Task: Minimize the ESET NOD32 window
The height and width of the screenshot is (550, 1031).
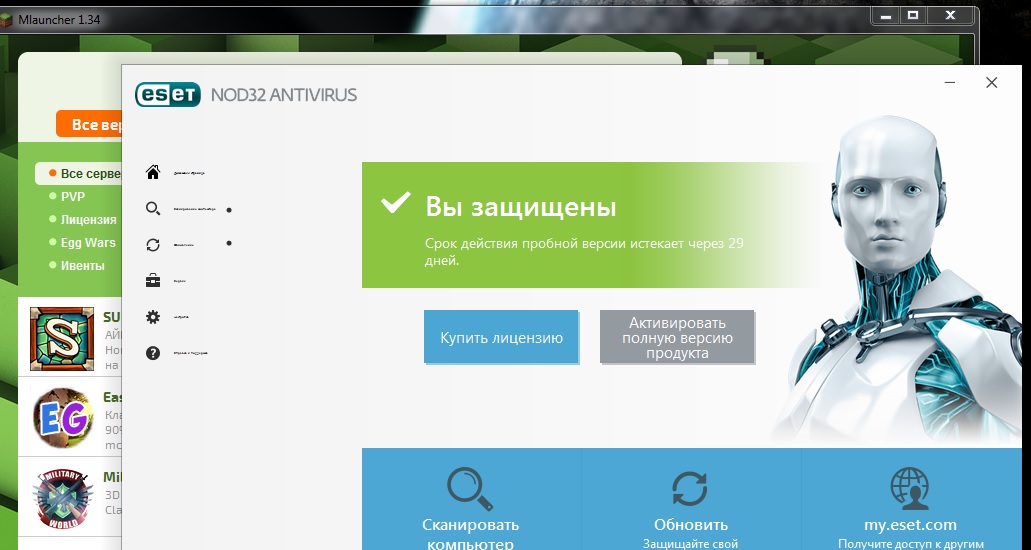Action: 950,83
